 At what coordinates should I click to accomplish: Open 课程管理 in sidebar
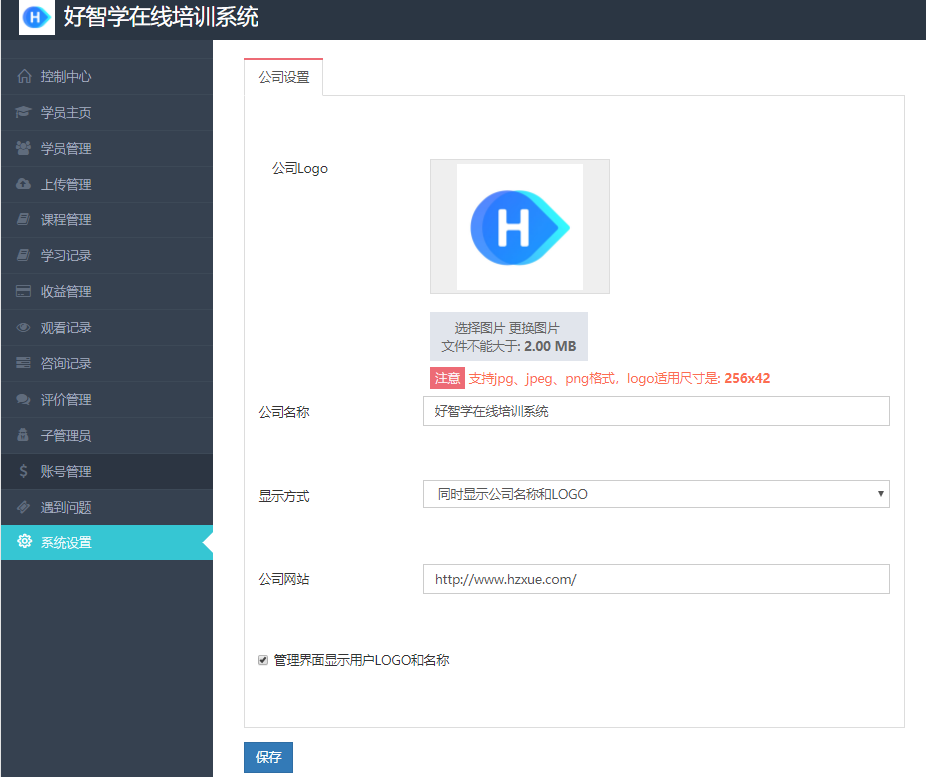click(x=107, y=220)
